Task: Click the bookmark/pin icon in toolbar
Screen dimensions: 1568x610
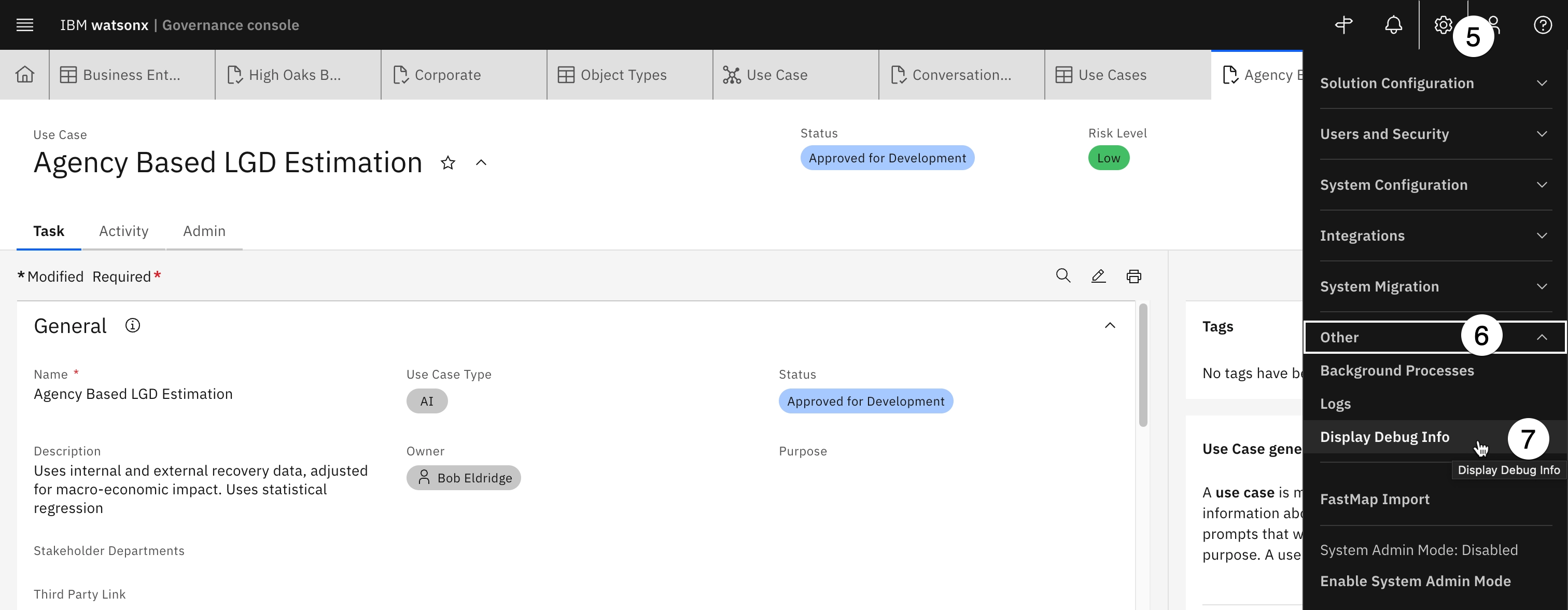Action: tap(1344, 24)
